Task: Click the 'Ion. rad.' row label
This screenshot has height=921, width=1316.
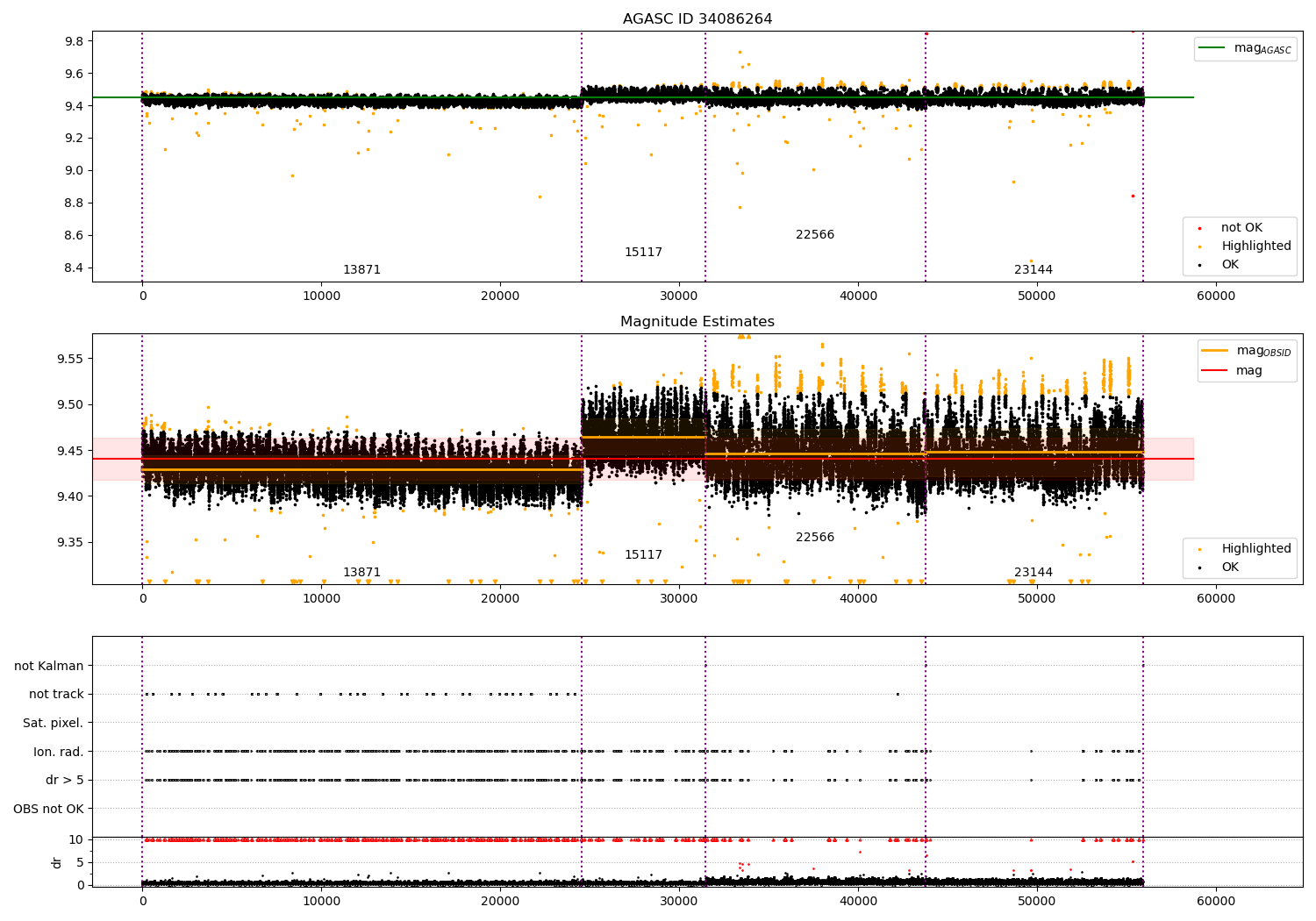Action: coord(59,752)
